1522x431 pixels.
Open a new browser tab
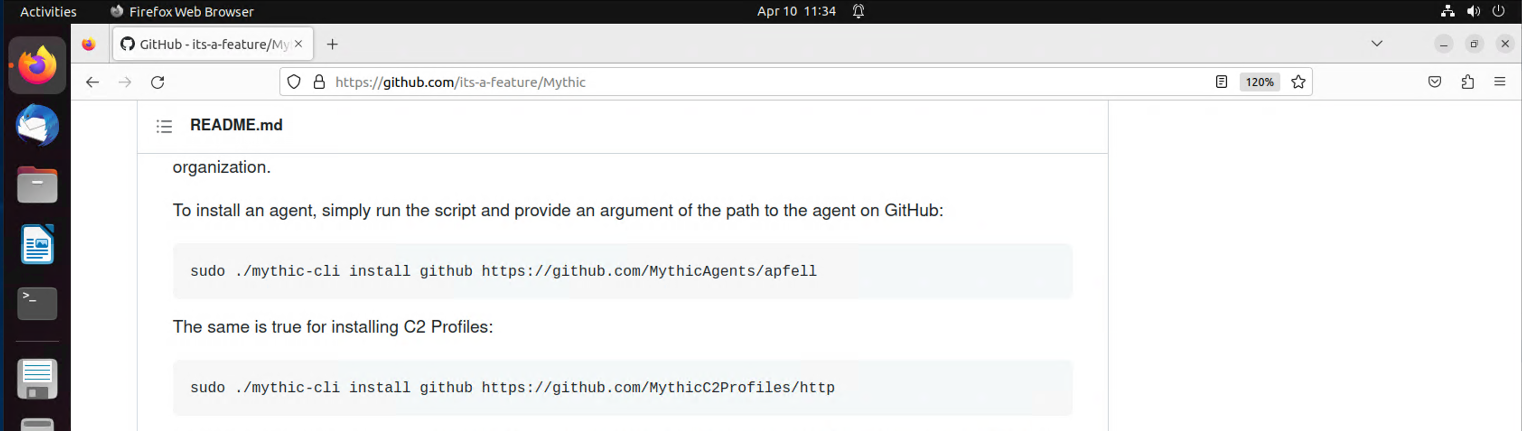coord(333,44)
